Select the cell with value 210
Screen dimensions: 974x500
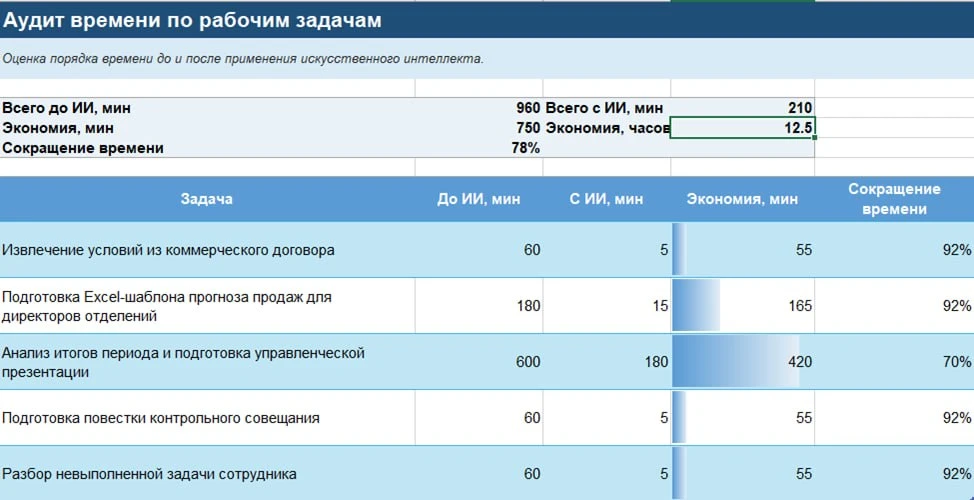[x=743, y=108]
